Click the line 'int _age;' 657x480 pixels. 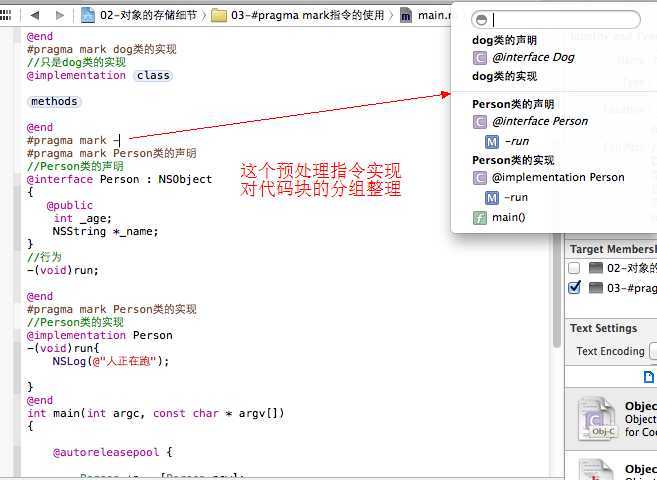pyautogui.click(x=82, y=218)
